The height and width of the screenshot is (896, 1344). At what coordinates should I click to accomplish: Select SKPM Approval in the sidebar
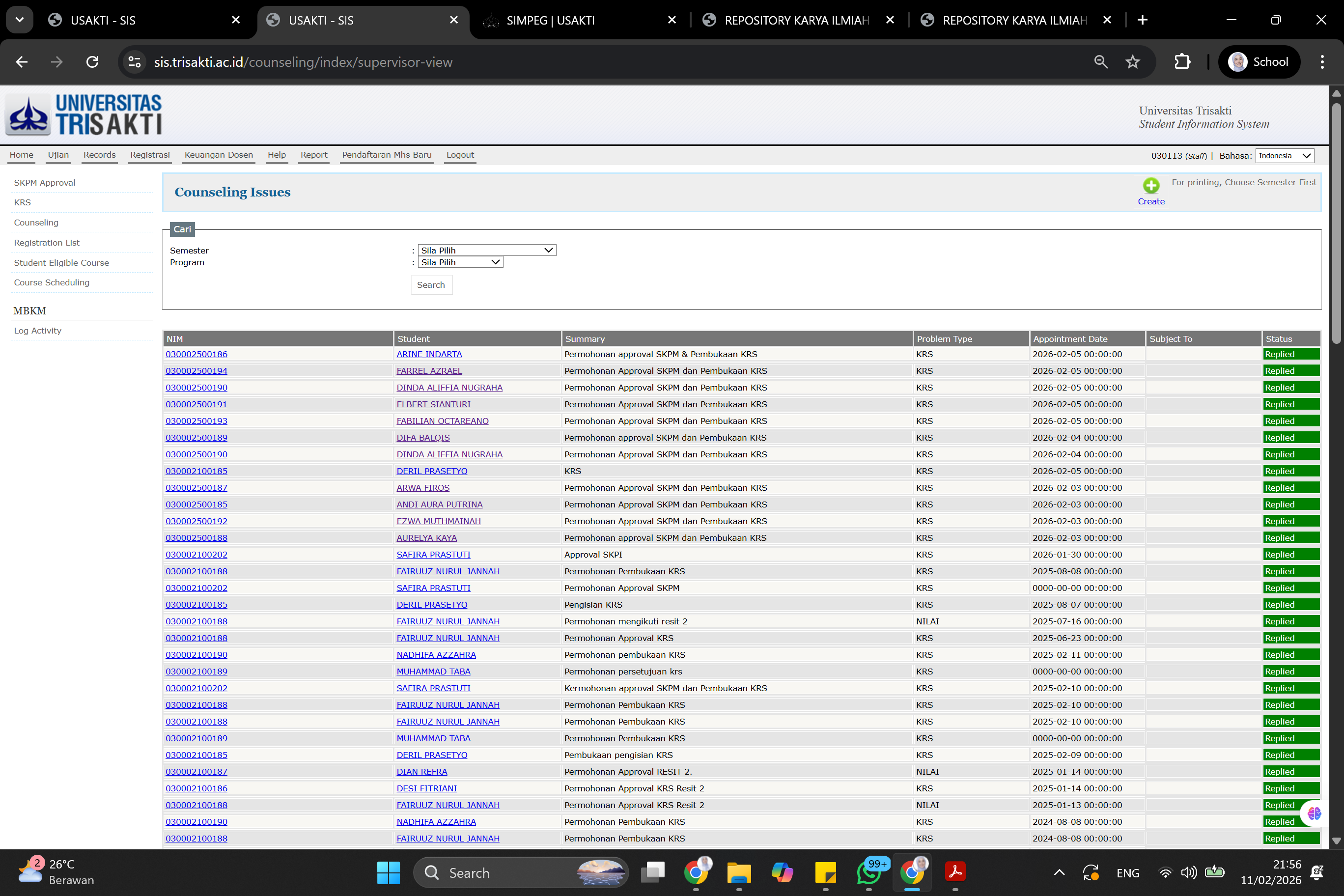[45, 183]
